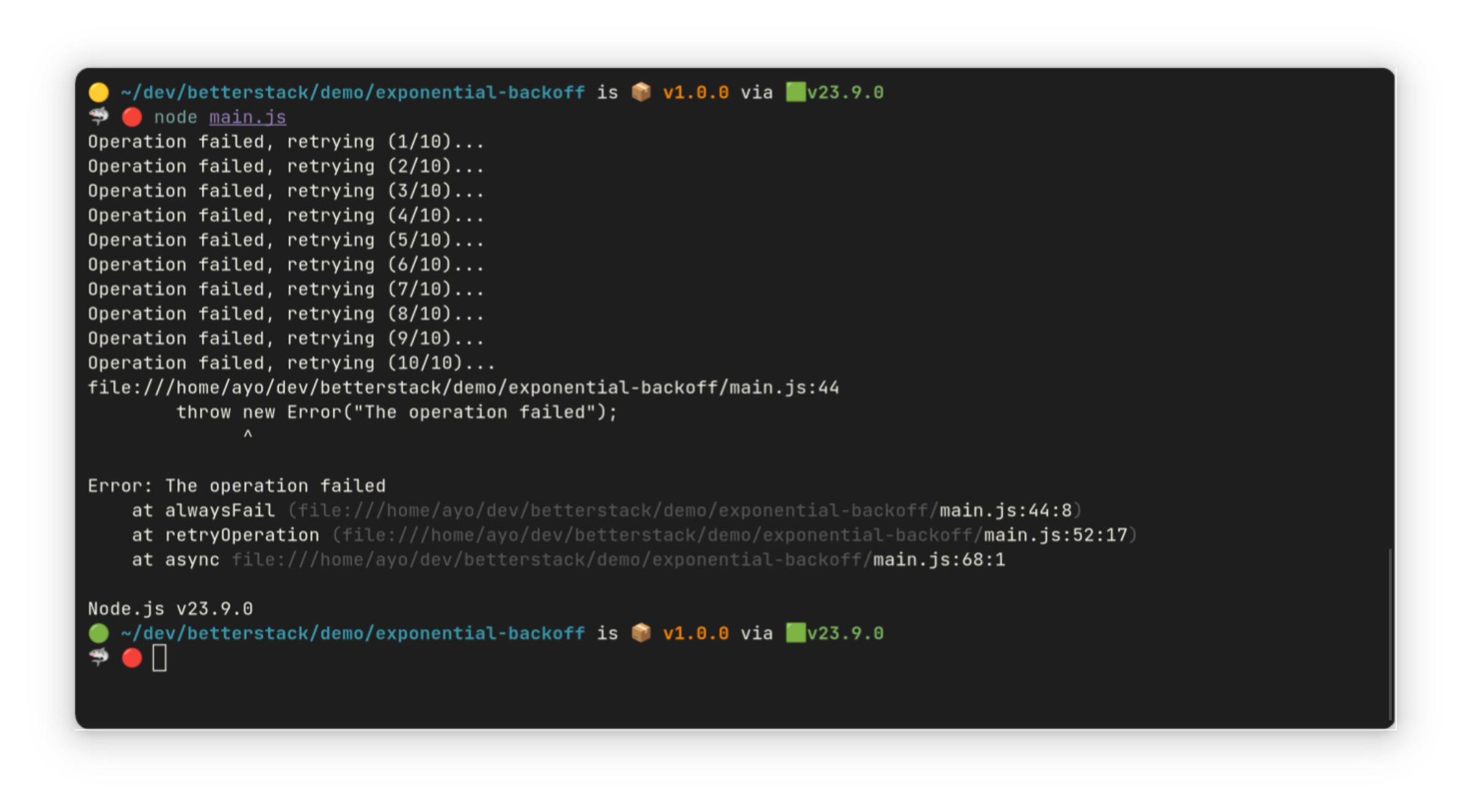Click the cursor block at the empty prompt
Viewport: 1471px width, 812px height.
click(159, 658)
